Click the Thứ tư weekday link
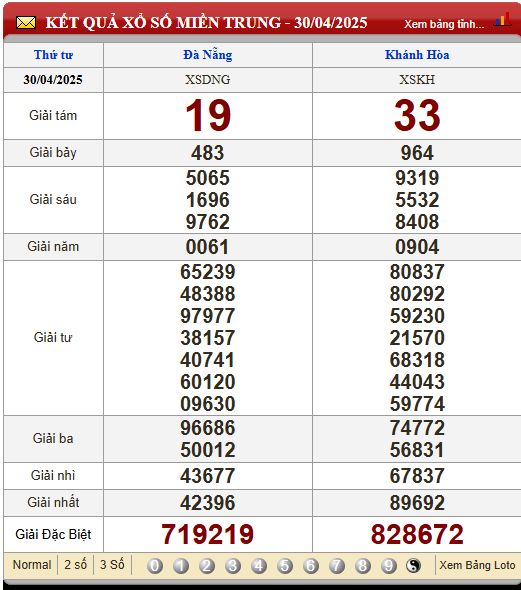The image size is (521, 590). 53,55
